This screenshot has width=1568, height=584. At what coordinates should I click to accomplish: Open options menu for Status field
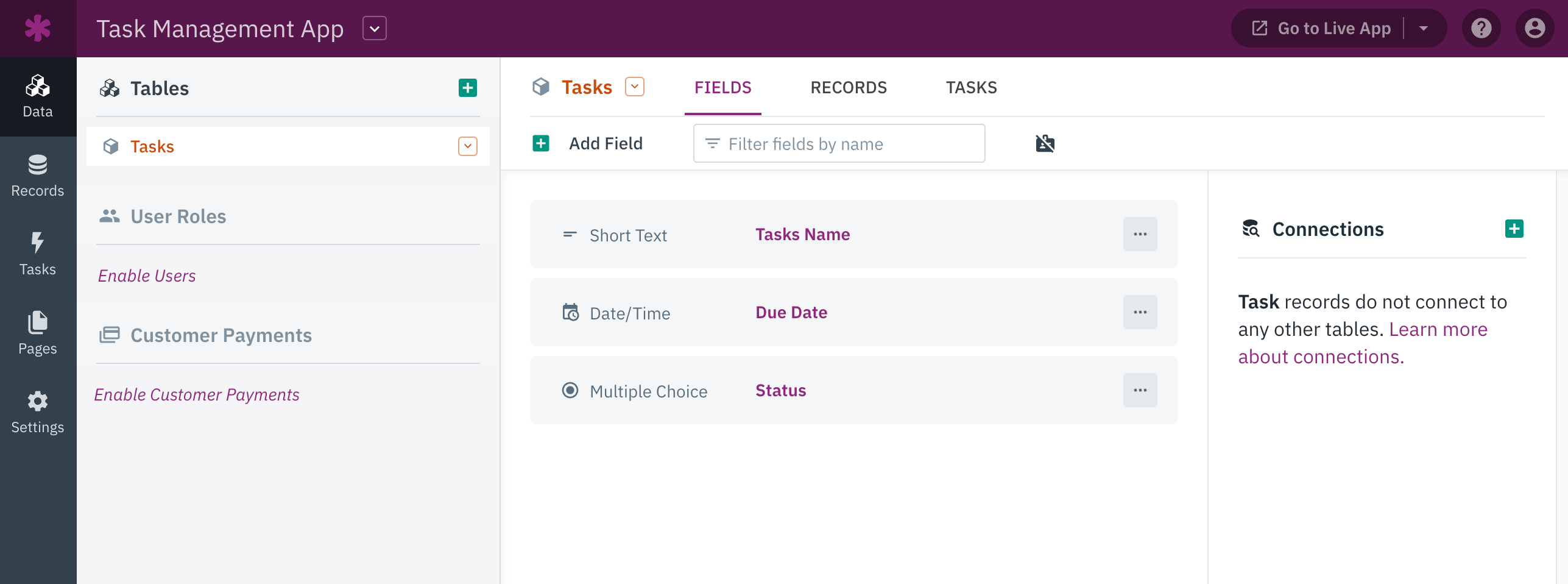coord(1140,390)
